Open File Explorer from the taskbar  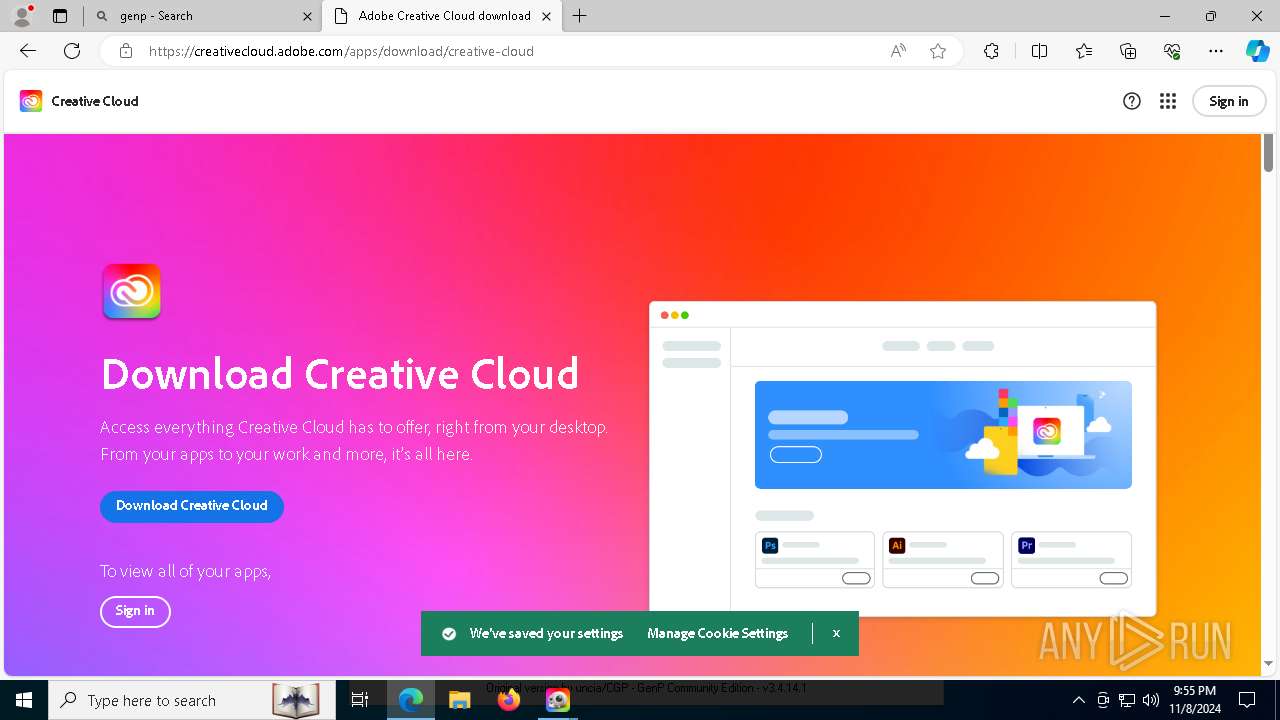460,700
